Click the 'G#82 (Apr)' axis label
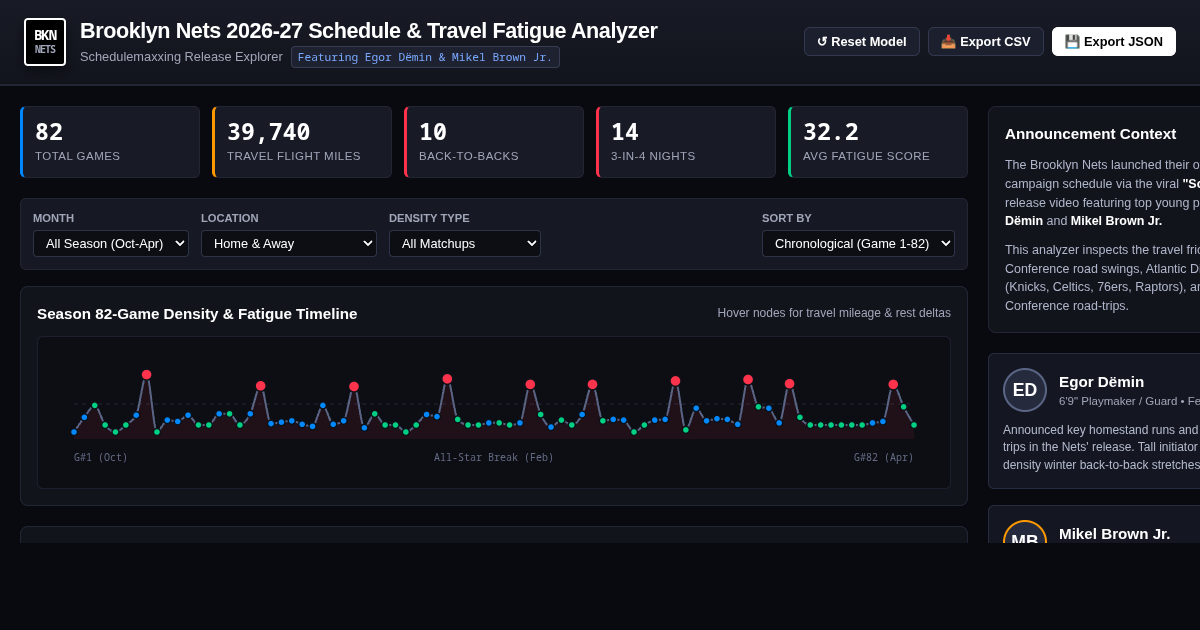This screenshot has width=1200, height=630. coord(884,458)
